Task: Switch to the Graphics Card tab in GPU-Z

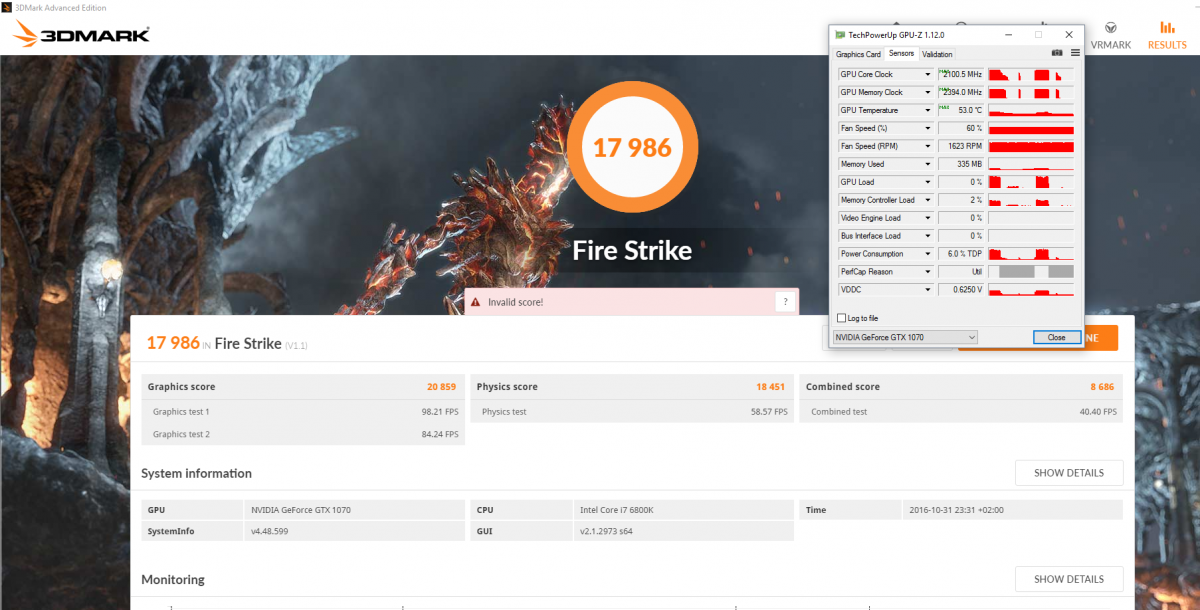Action: pos(858,54)
